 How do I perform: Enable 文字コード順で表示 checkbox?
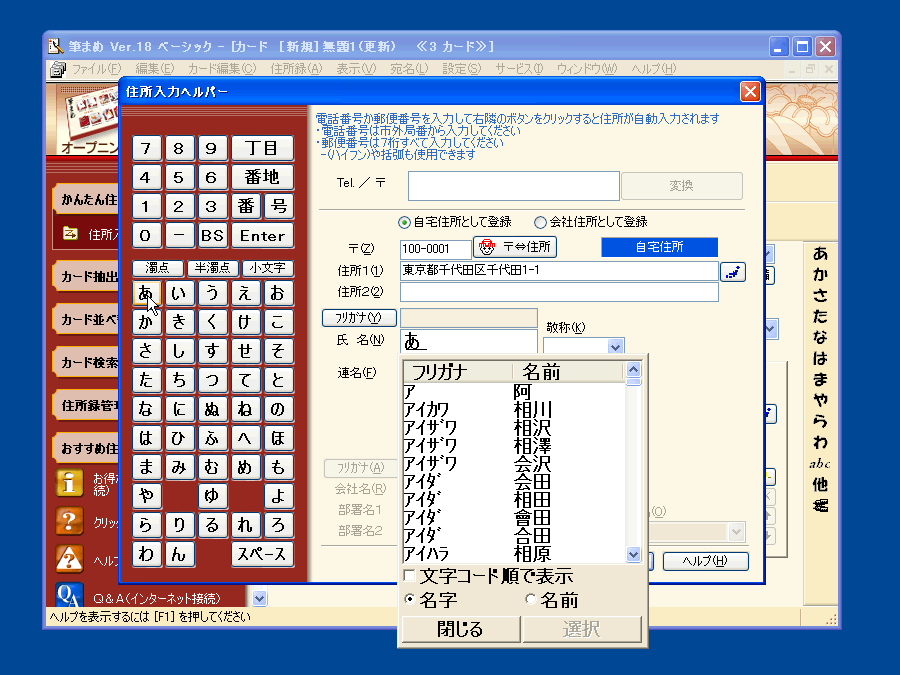(410, 576)
